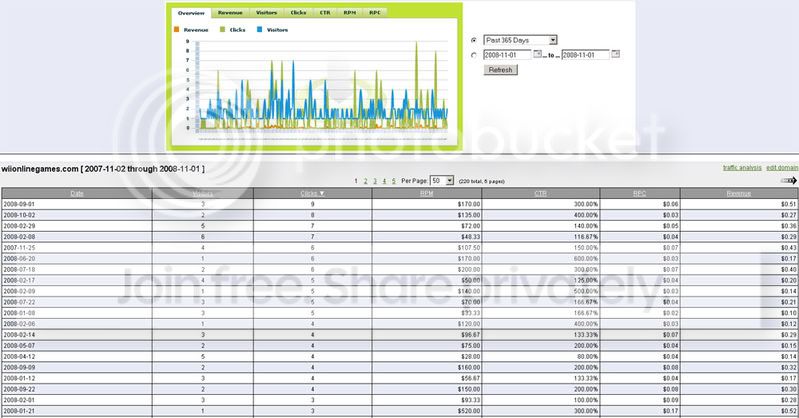The height and width of the screenshot is (418, 799).
Task: Sort by the Clicks column header
Action: (x=312, y=193)
